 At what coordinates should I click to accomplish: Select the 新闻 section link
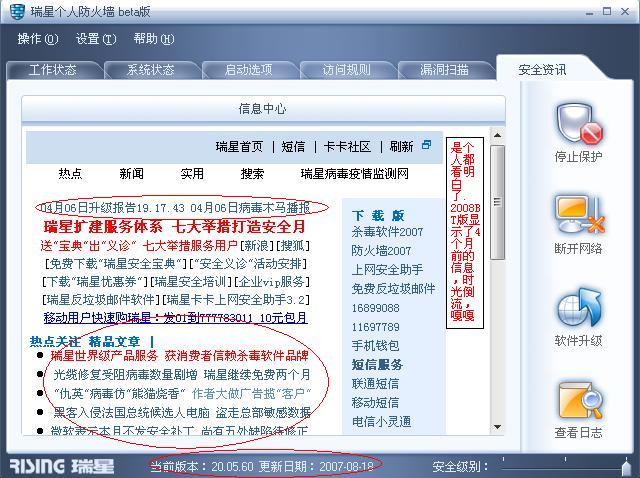(131, 173)
